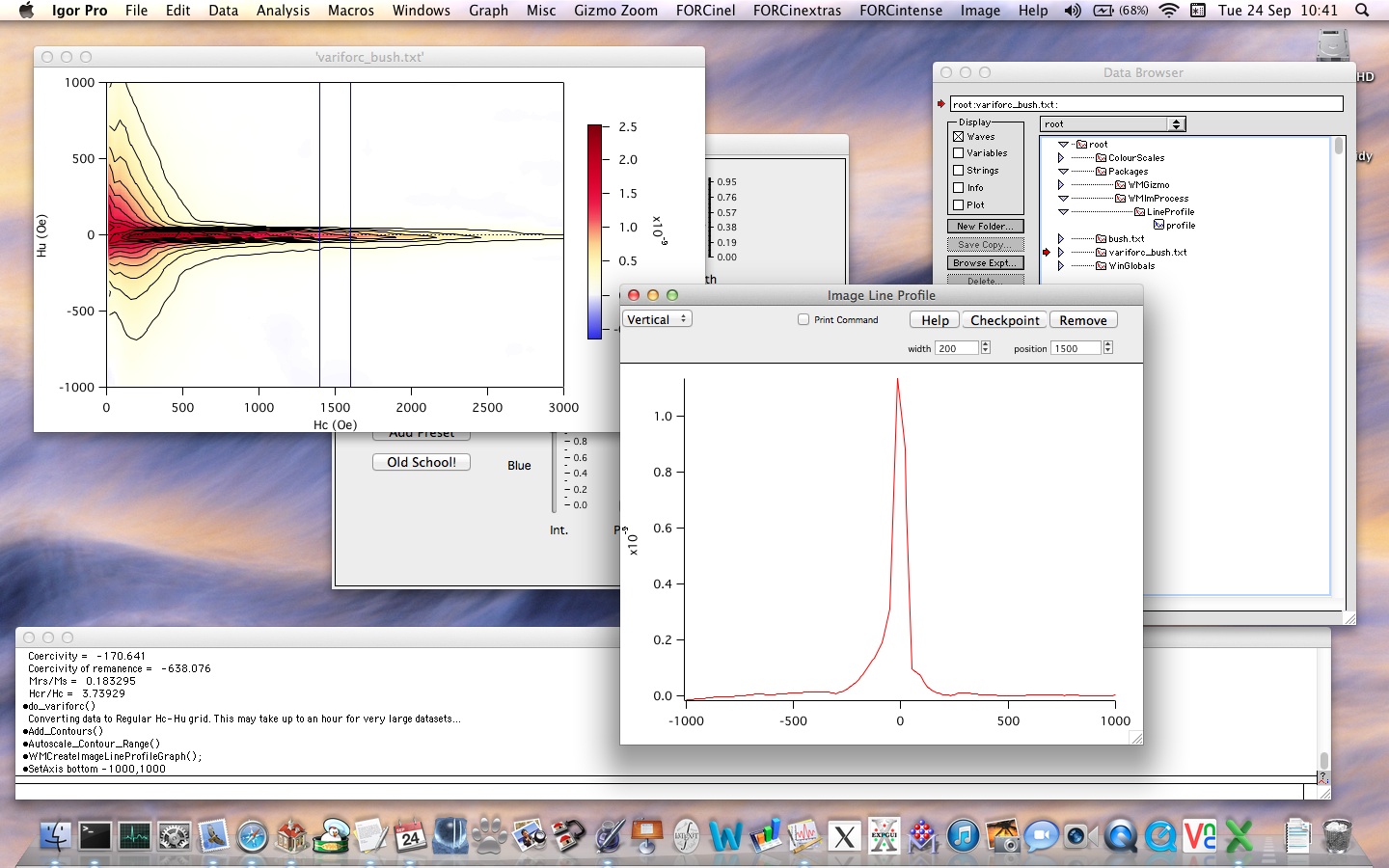Screen dimensions: 1389x868
Task: Click the Checkpoint button
Action: [x=1004, y=320]
